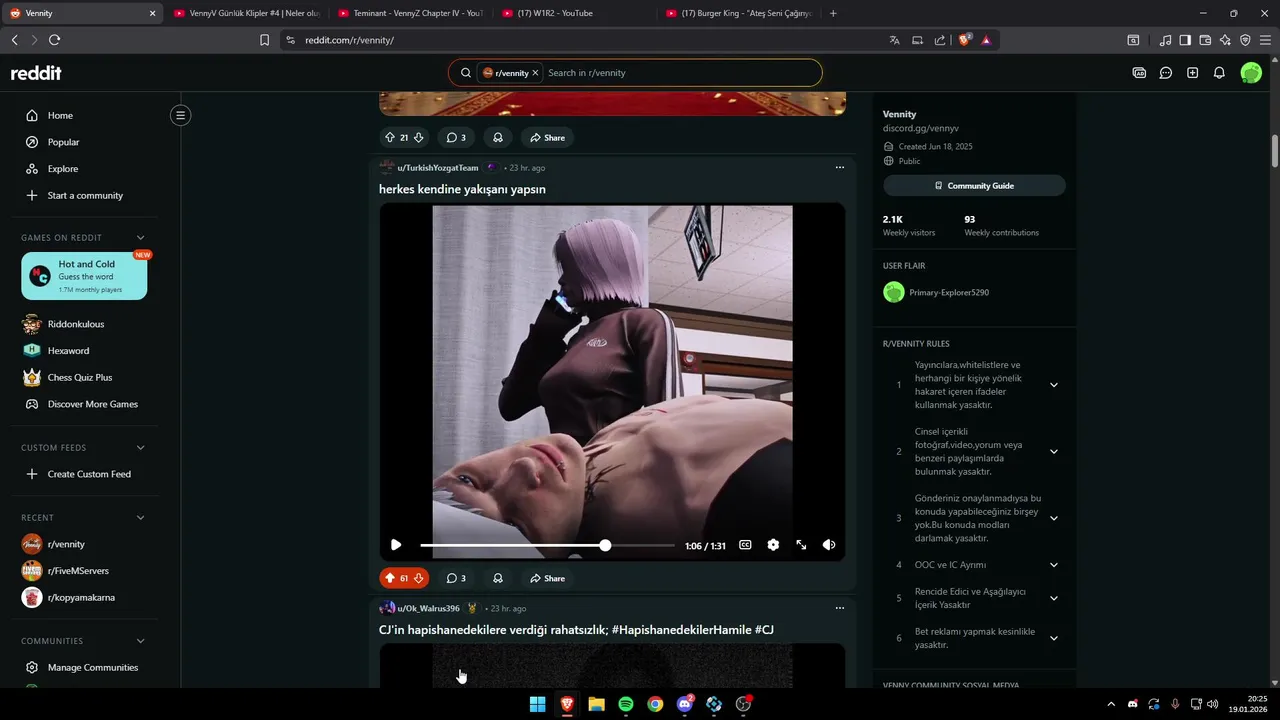
Task: Click the Brave shields icon
Action: click(965, 40)
